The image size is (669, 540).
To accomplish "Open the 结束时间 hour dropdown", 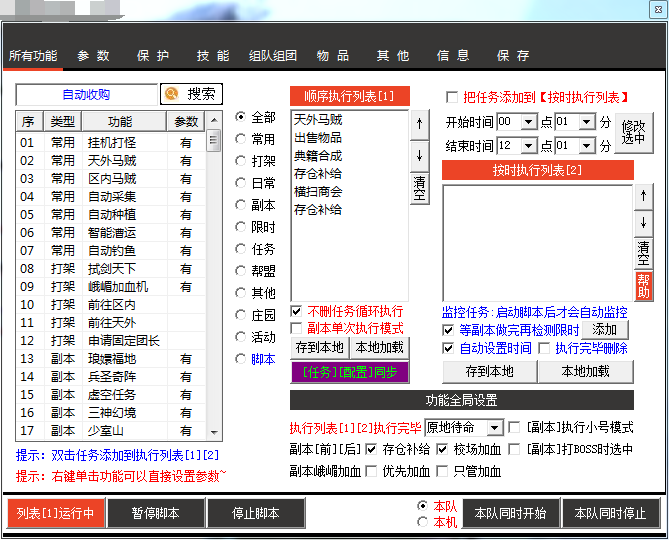I will tap(529, 146).
